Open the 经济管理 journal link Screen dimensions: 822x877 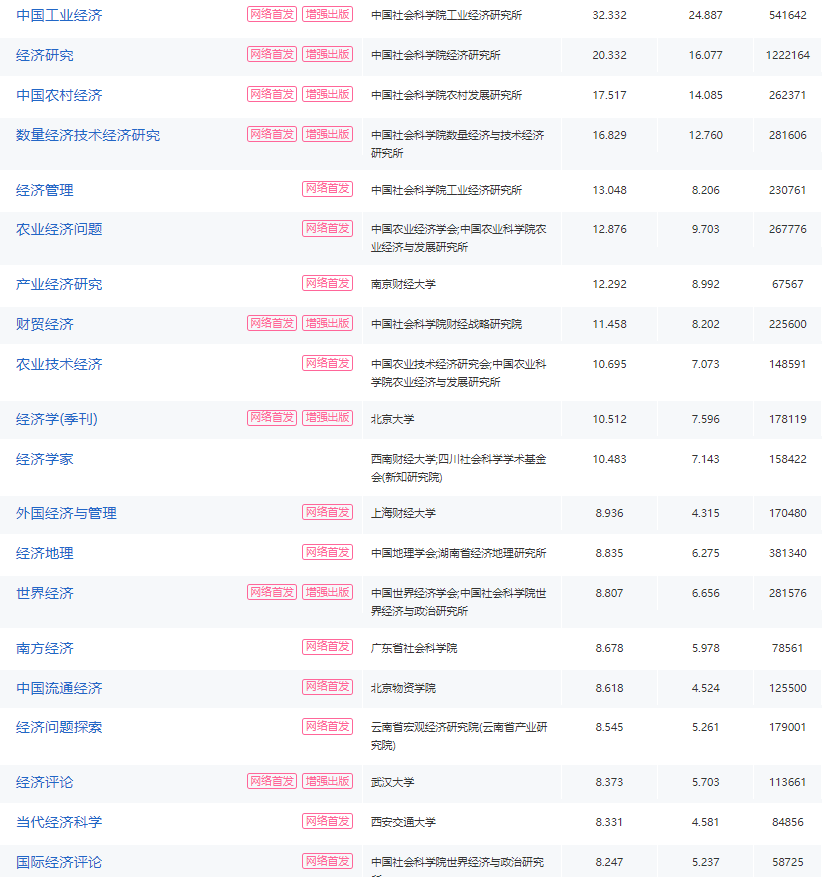pyautogui.click(x=45, y=190)
